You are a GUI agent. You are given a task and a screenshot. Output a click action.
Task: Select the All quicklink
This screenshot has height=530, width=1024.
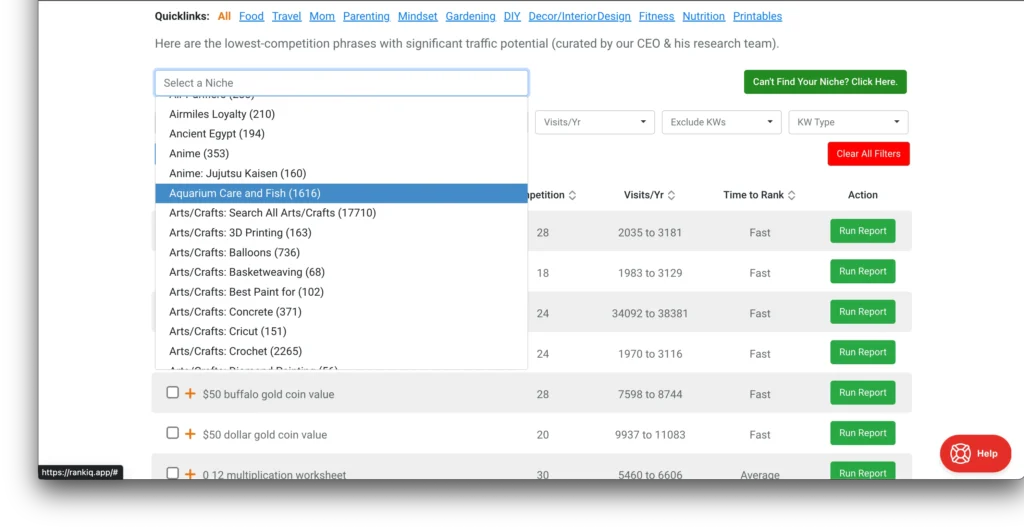pyautogui.click(x=224, y=16)
